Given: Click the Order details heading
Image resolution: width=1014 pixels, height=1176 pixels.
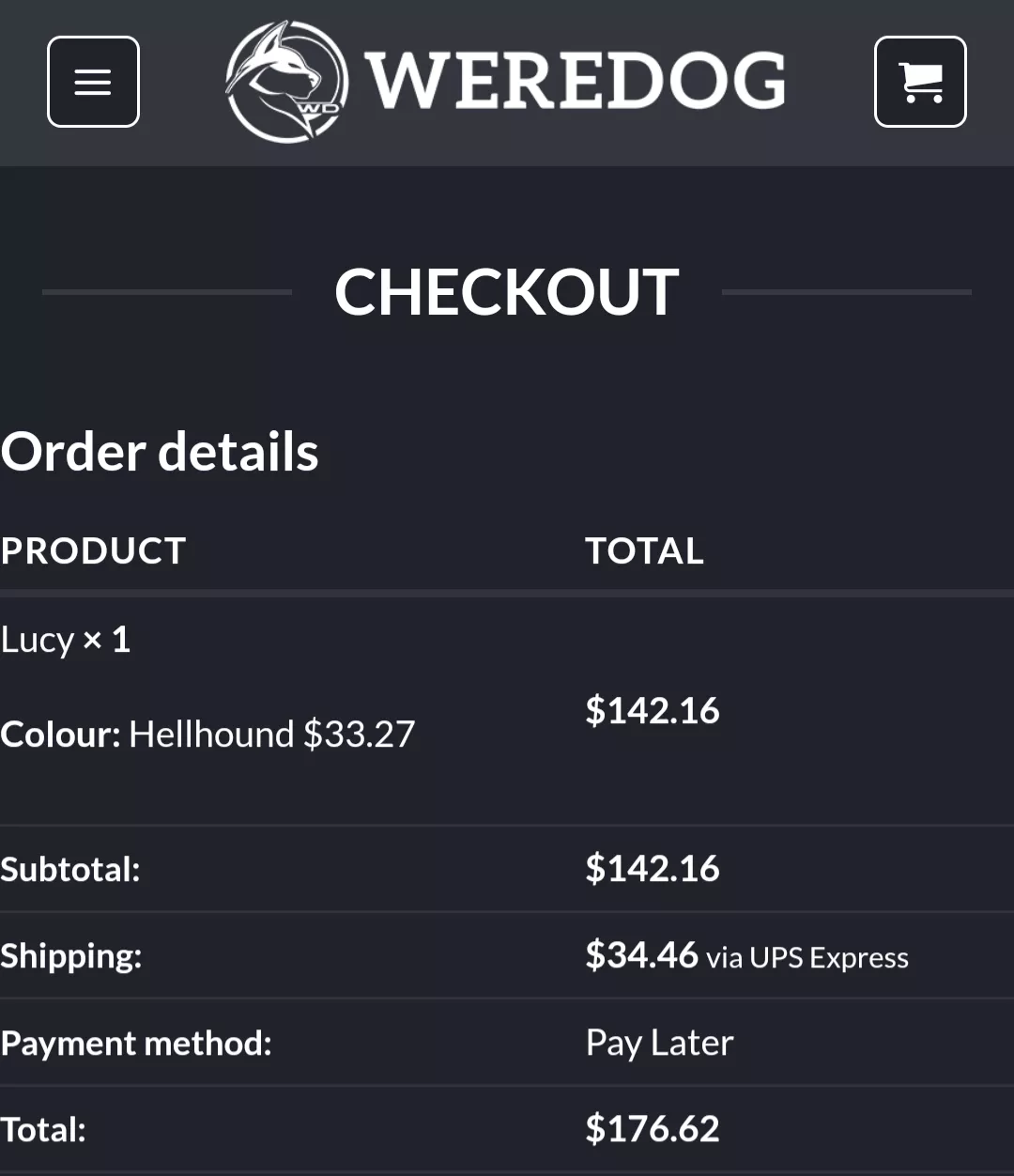Looking at the screenshot, I should point(161,452).
